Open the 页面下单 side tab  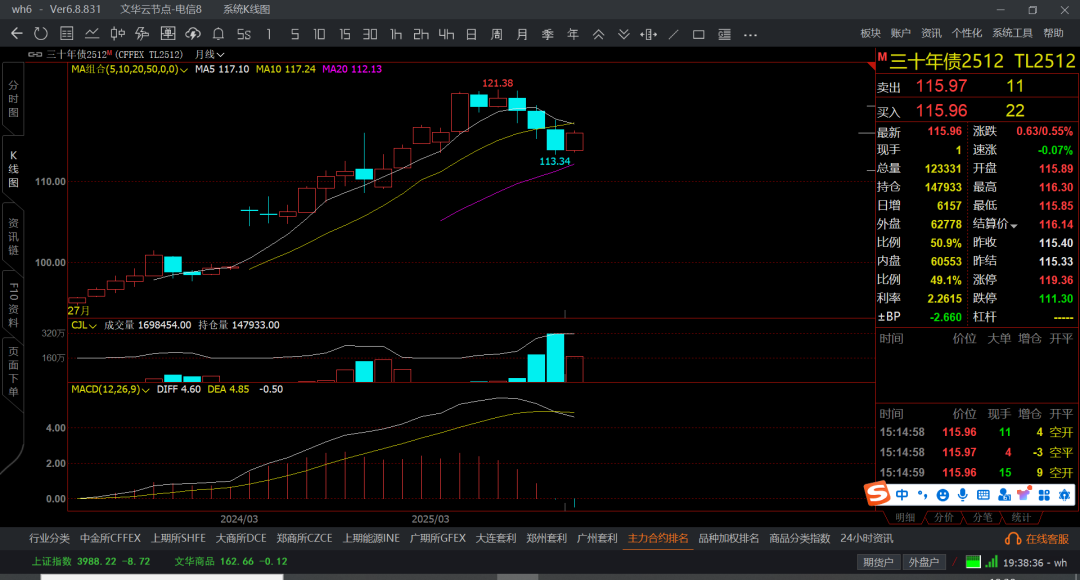(13, 372)
